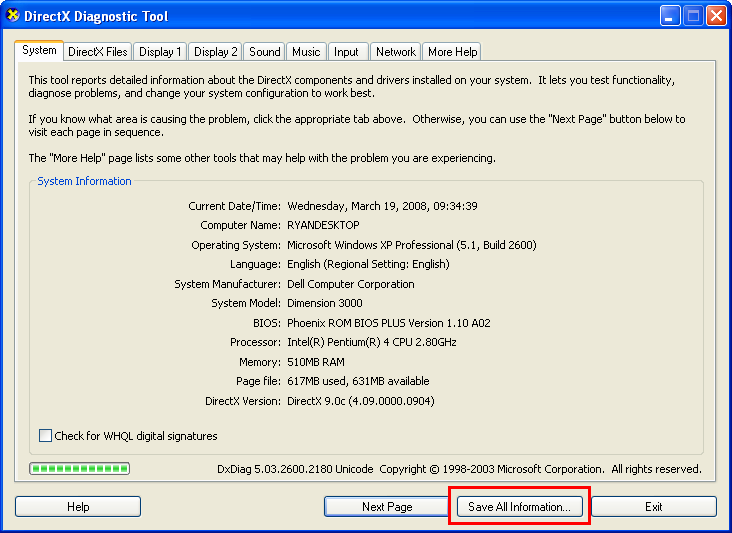This screenshot has width=732, height=533.
Task: Click the Memory label
Action: (260, 362)
